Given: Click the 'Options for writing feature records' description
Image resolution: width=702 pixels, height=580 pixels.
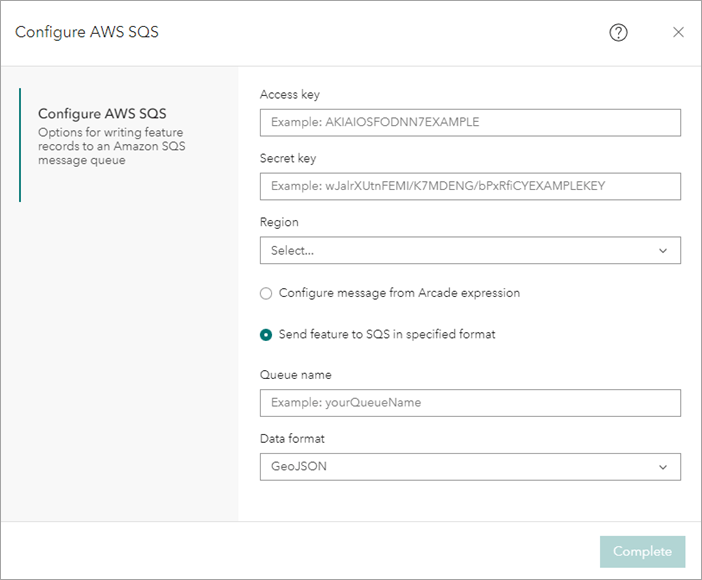Looking at the screenshot, I should point(111,146).
